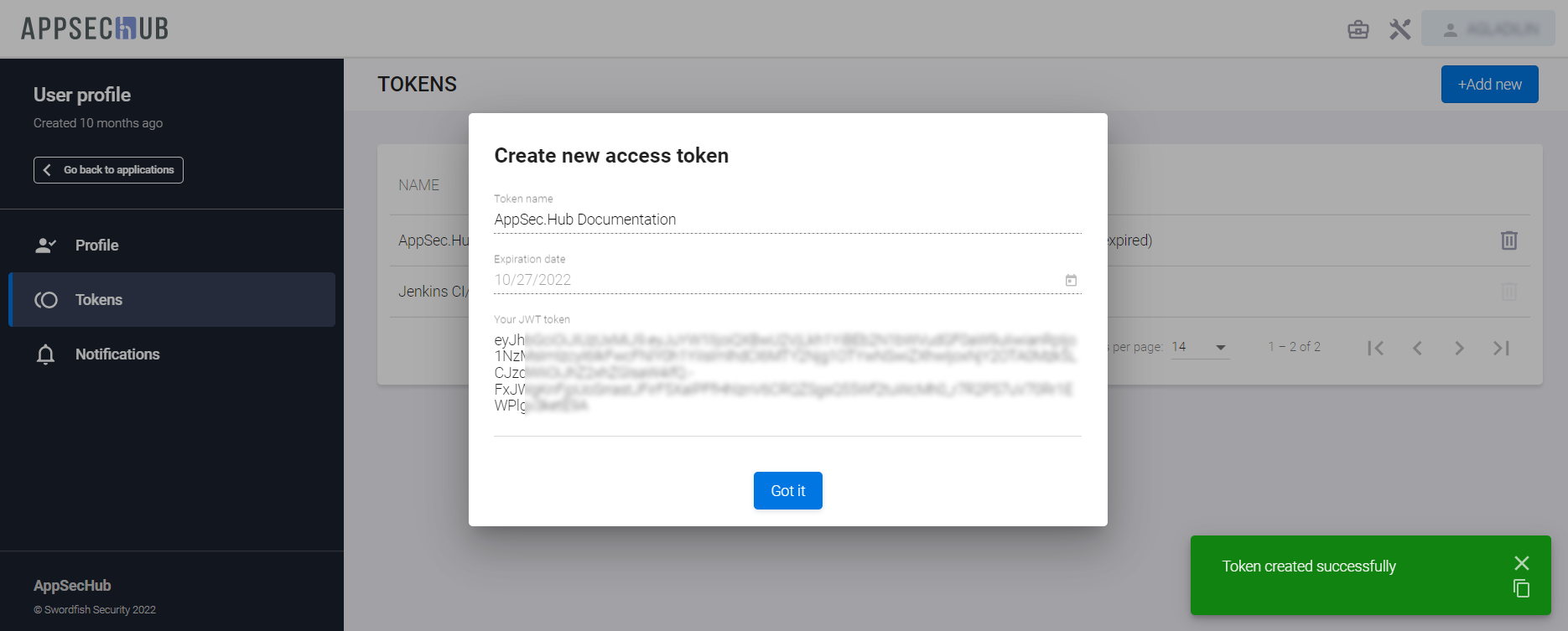Click the briefcase icon in header
The image size is (1568, 631).
[x=1358, y=30]
